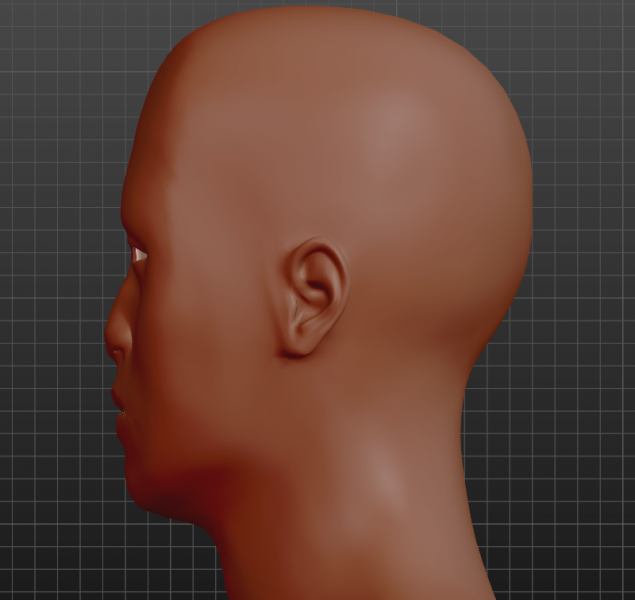Click the visible eye of the head model
Image resolution: width=635 pixels, height=600 pixels.
(x=139, y=254)
